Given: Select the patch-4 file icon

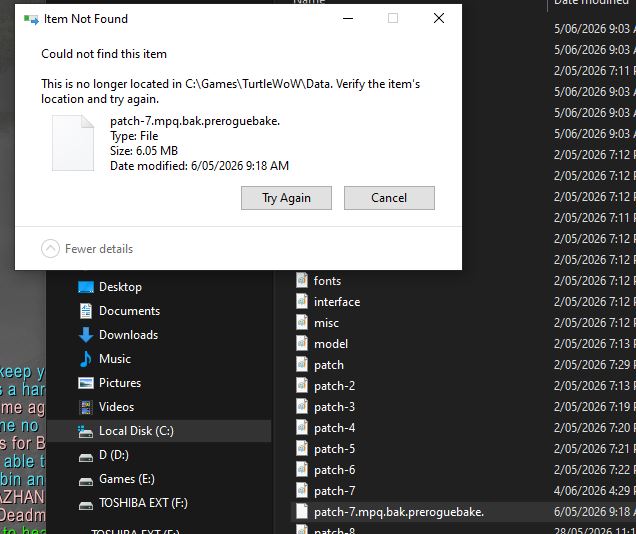Looking at the screenshot, I should 302,427.
